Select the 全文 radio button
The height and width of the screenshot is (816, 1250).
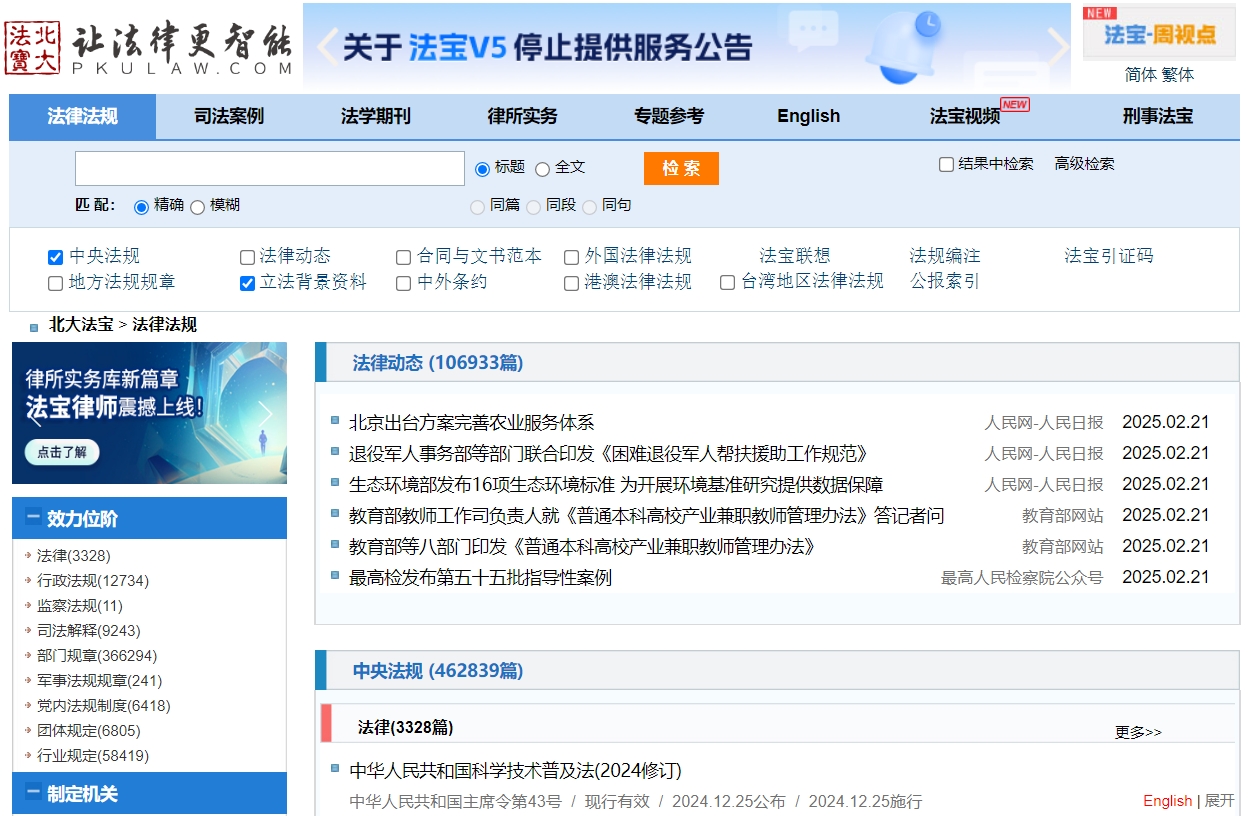tap(542, 169)
